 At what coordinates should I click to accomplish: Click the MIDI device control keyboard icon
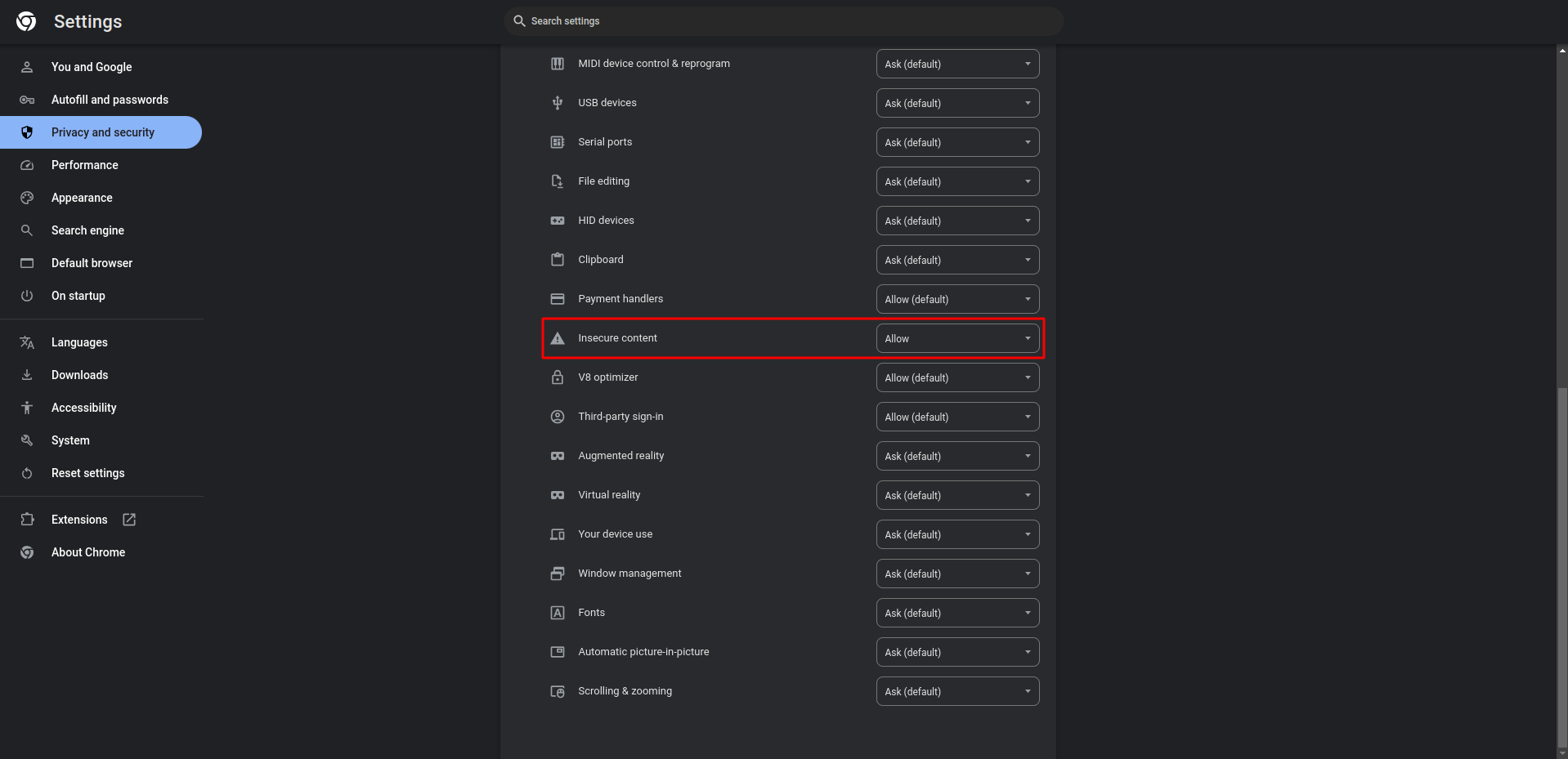(x=558, y=64)
